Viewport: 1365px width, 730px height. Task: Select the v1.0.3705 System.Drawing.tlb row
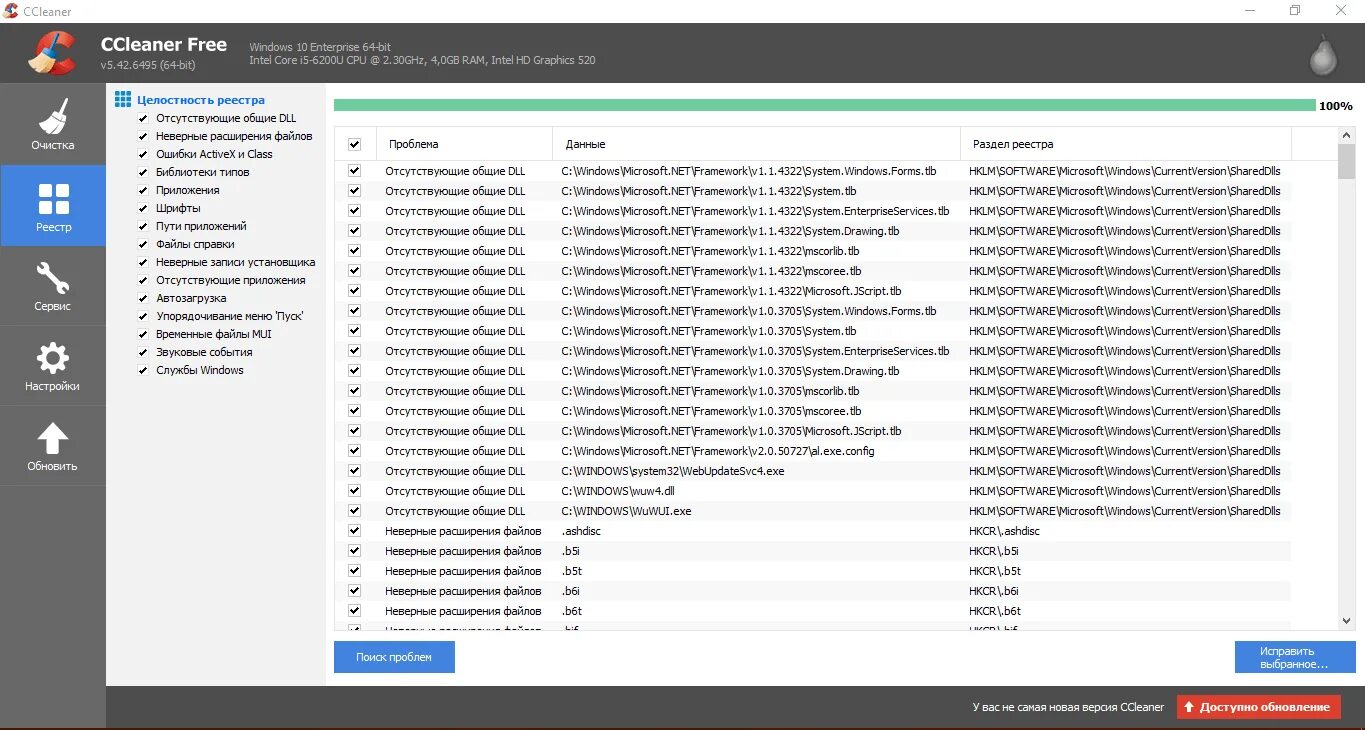[812, 371]
